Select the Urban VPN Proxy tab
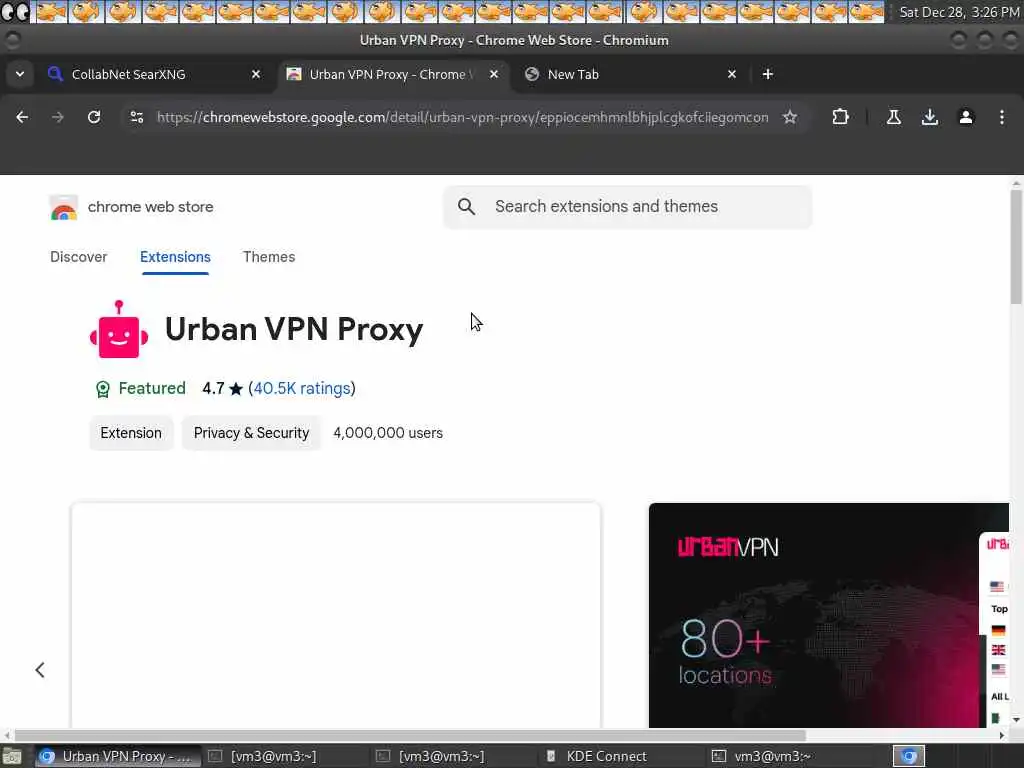Viewport: 1024px width, 768px height. pos(394,74)
